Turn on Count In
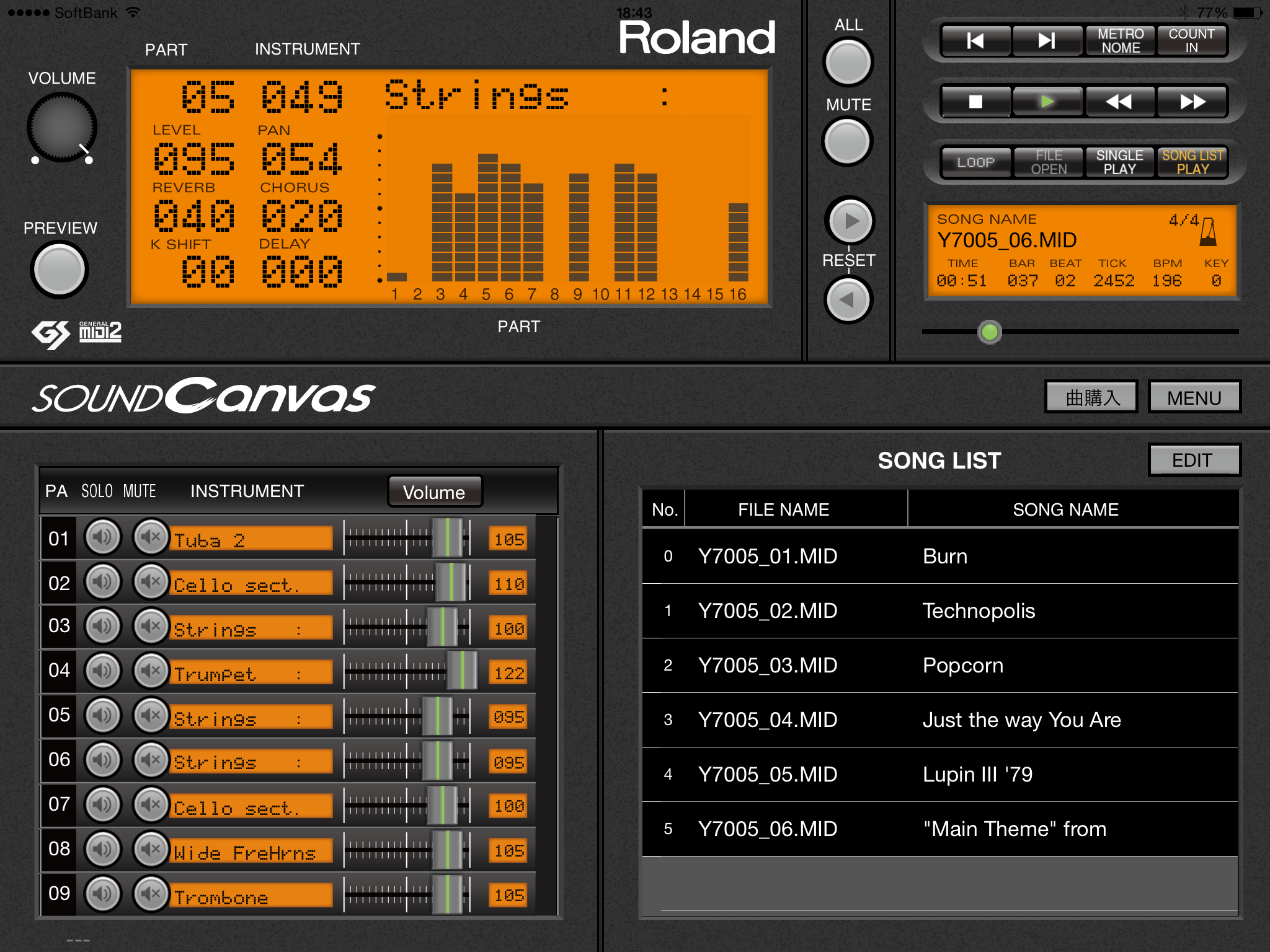1270x952 pixels. click(x=1191, y=40)
